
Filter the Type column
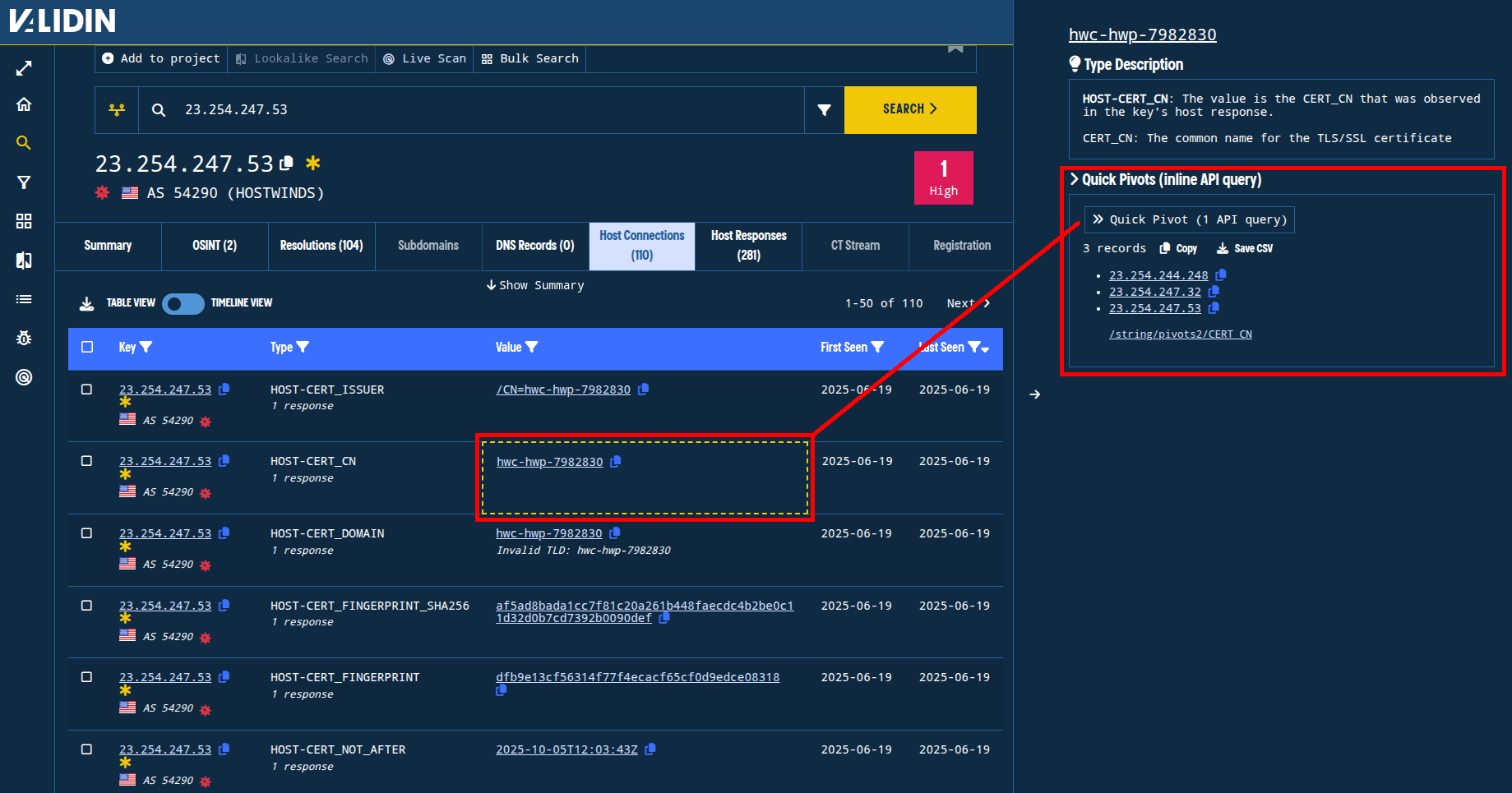click(x=303, y=348)
